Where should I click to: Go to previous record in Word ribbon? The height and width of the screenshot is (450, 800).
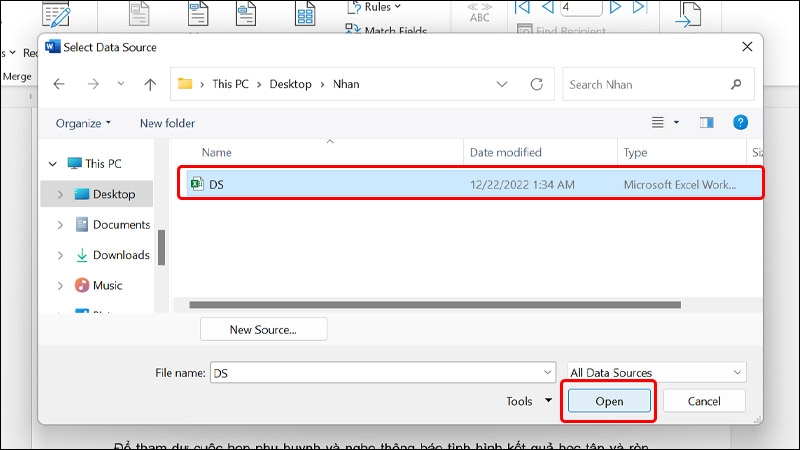click(547, 7)
